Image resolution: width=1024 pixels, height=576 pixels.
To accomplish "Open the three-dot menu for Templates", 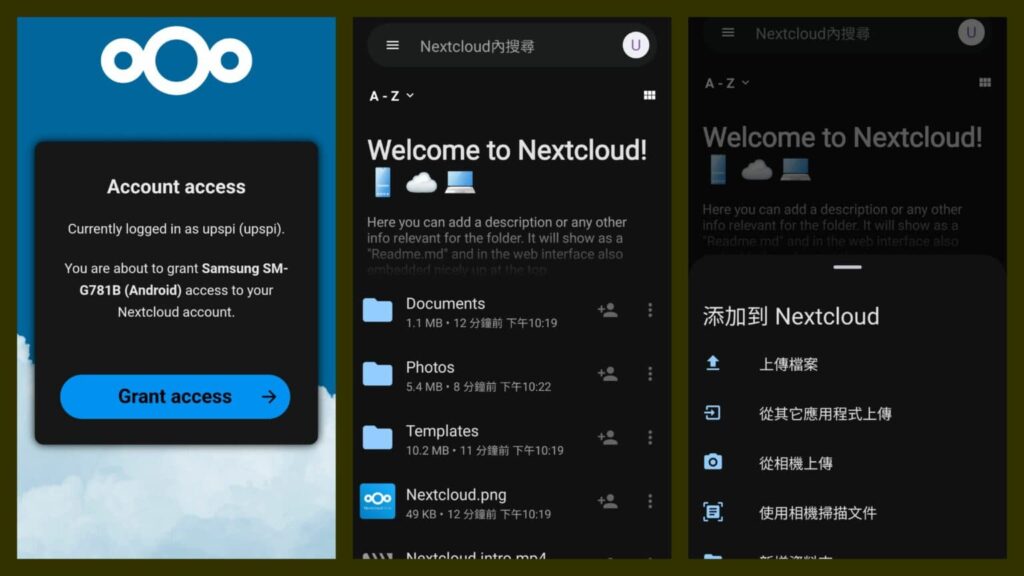I will 650,437.
